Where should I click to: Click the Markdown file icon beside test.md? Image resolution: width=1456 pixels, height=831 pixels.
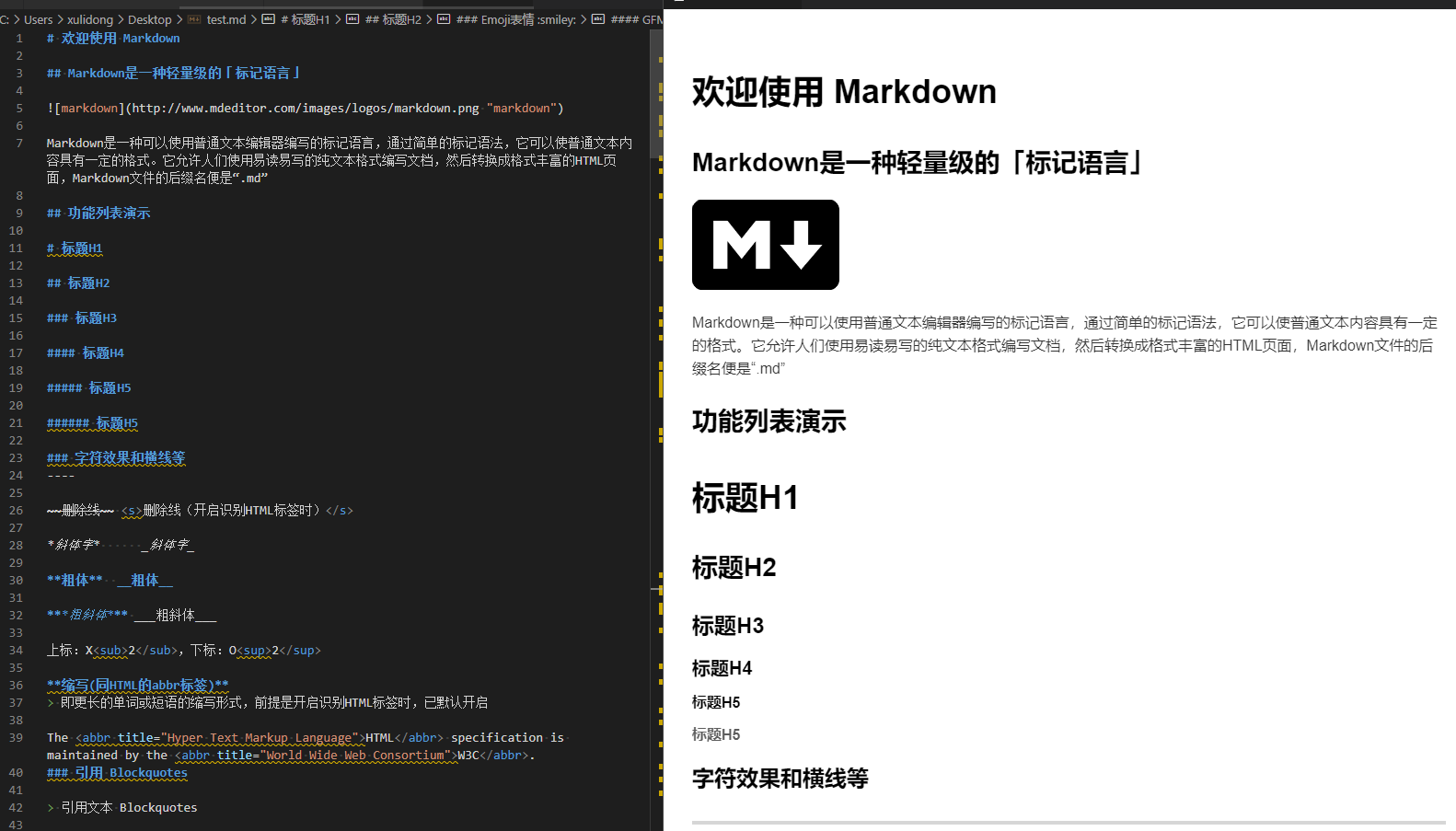pos(194,19)
